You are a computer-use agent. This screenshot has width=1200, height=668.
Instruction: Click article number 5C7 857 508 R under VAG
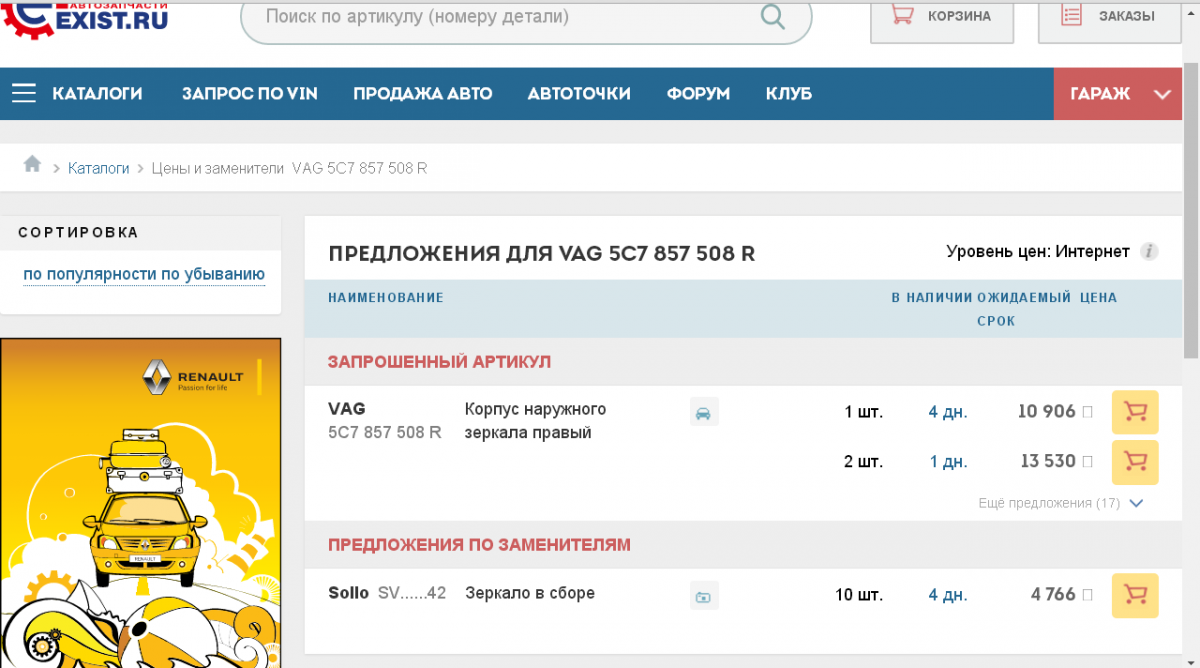pos(385,433)
